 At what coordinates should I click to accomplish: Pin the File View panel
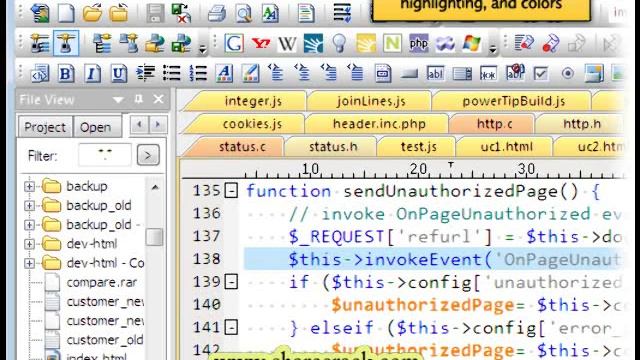(139, 99)
